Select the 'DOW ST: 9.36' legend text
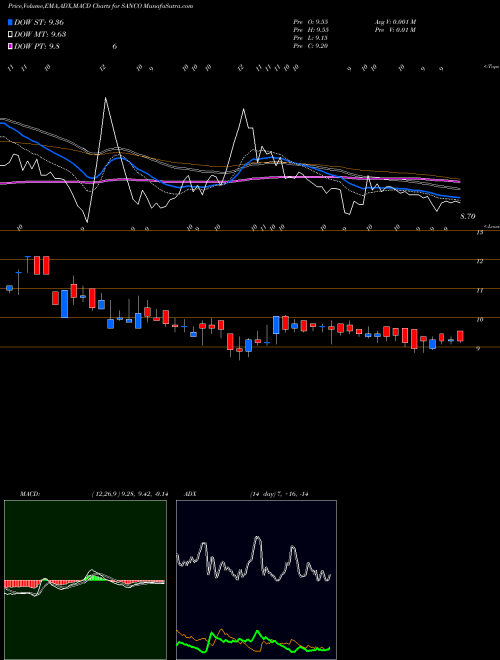The height and width of the screenshot is (660, 500). coord(39,22)
